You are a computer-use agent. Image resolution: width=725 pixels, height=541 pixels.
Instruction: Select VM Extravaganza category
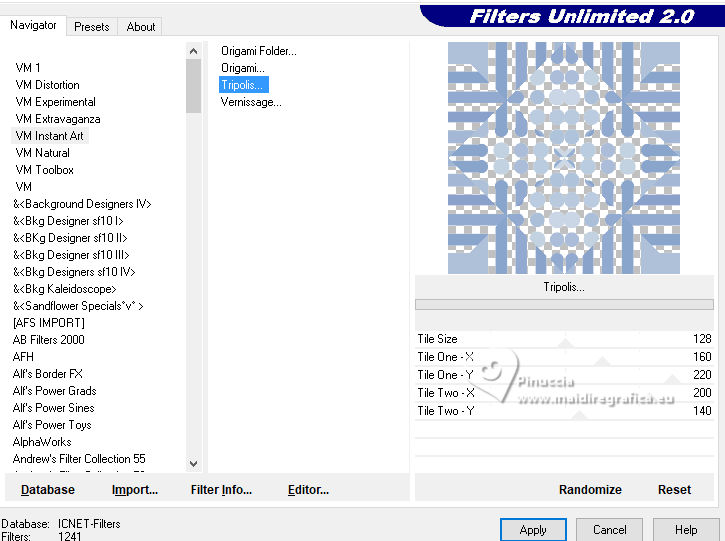click(x=58, y=119)
